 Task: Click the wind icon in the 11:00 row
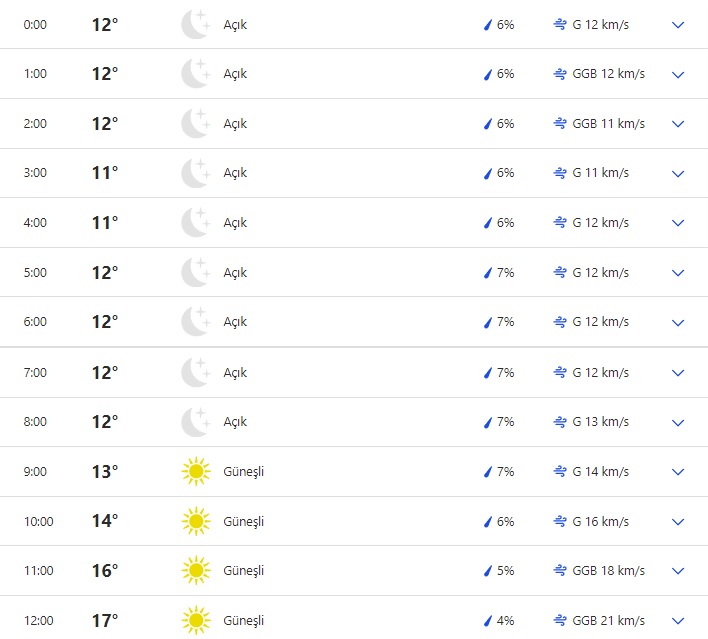[x=560, y=570]
